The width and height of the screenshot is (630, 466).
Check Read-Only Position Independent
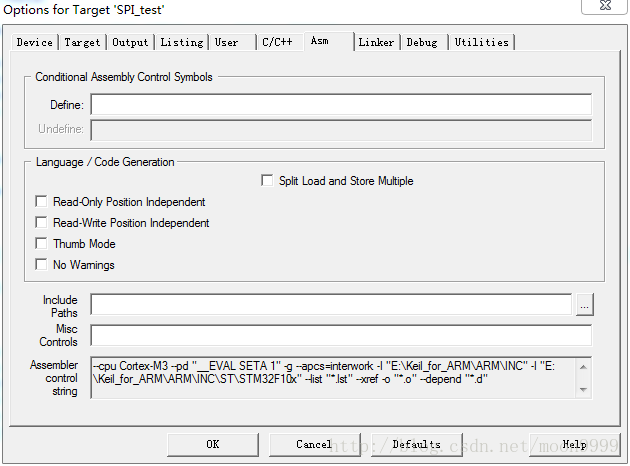point(41,201)
